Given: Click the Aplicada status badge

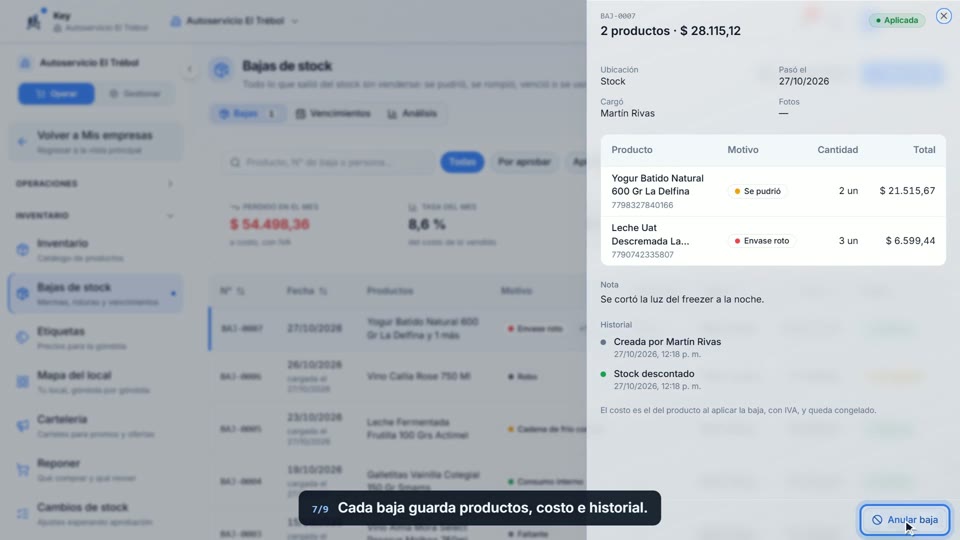Looking at the screenshot, I should coord(897,20).
